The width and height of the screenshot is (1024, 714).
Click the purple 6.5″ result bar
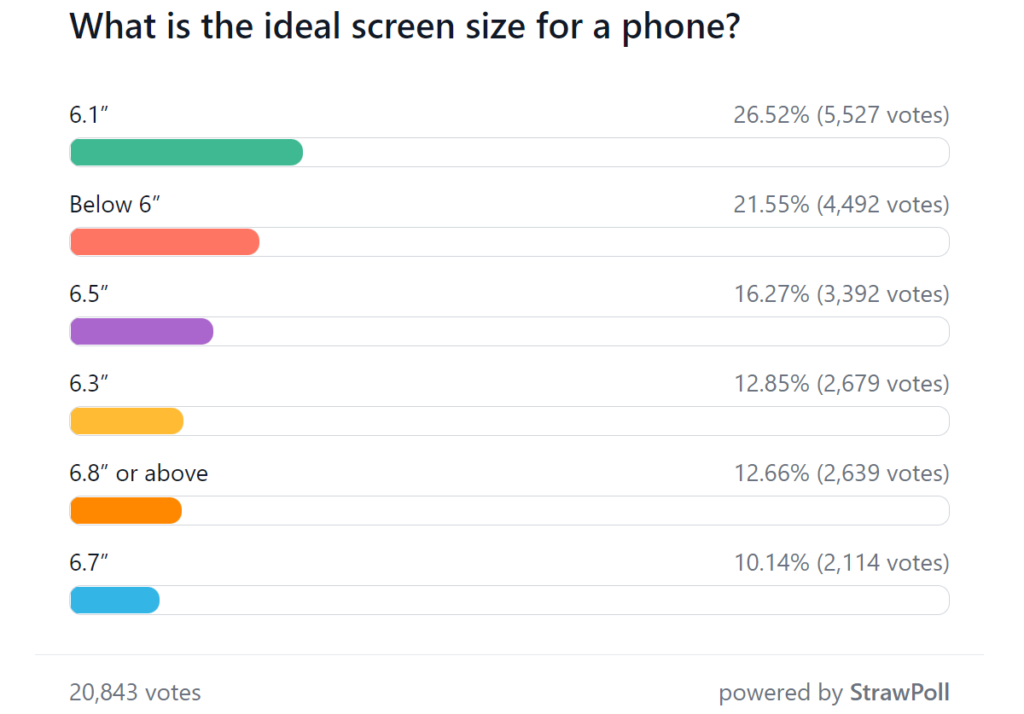pos(141,332)
